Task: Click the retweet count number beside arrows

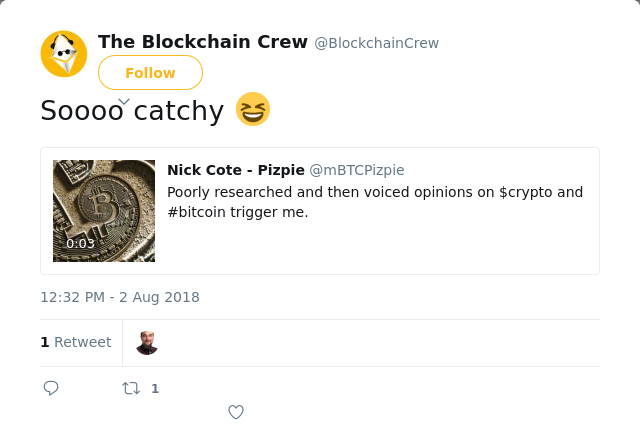Action: point(155,388)
